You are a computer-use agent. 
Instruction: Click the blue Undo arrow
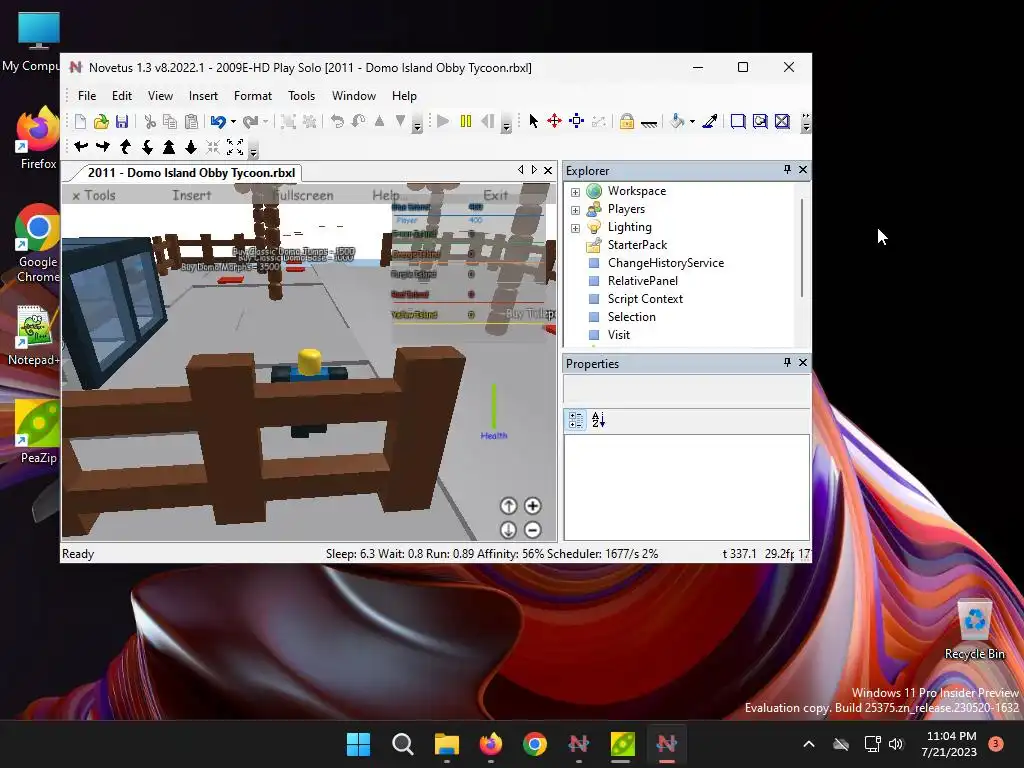point(218,121)
